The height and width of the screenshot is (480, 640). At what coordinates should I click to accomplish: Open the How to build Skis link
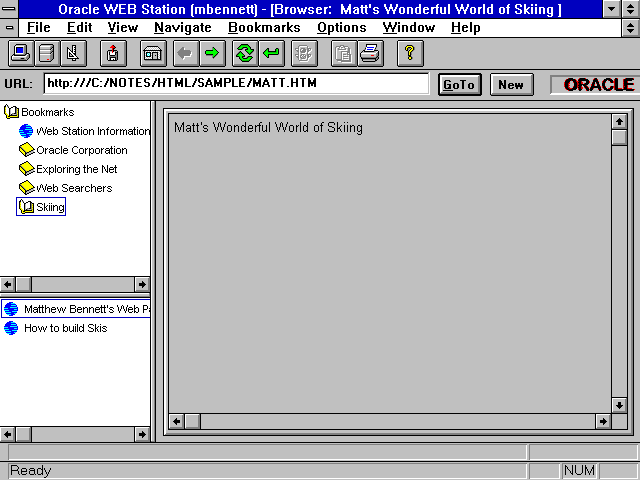pyautogui.click(x=65, y=328)
